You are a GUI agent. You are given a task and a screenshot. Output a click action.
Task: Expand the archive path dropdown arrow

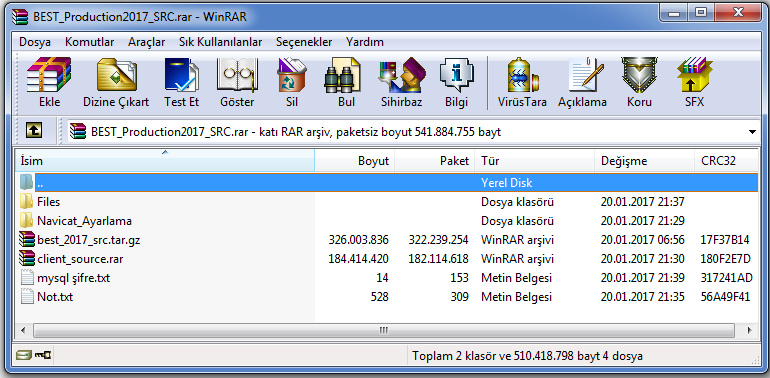click(752, 132)
